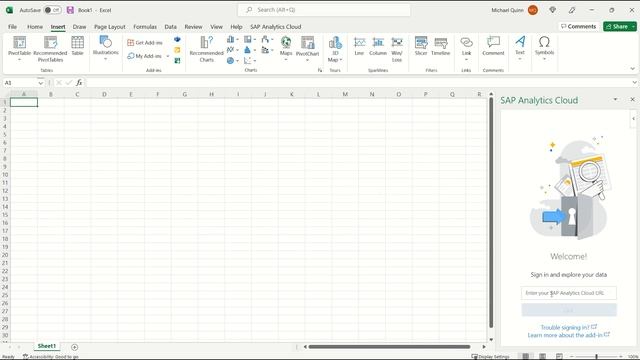
Task: Insert a hierarchy chart
Action: [250, 39]
